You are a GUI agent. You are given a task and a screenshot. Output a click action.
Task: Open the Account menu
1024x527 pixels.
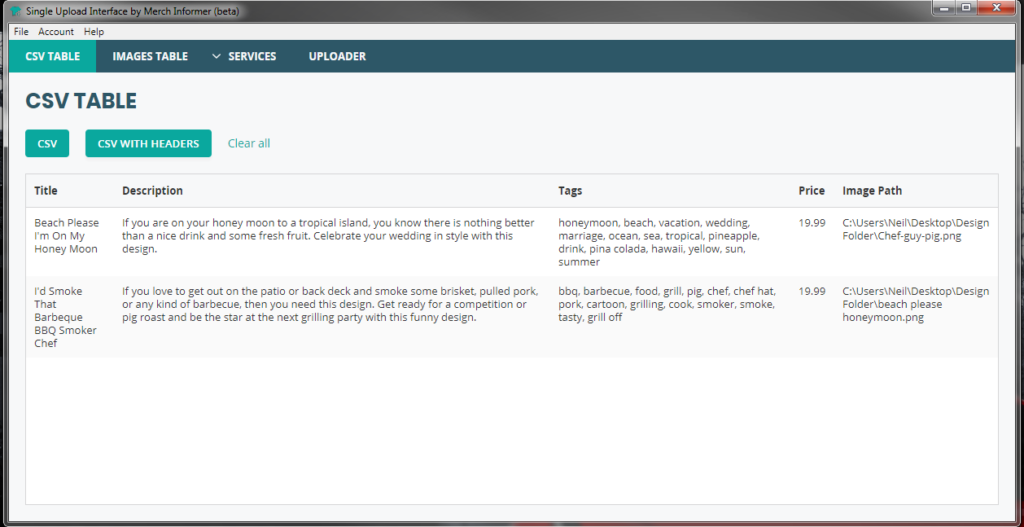(56, 31)
